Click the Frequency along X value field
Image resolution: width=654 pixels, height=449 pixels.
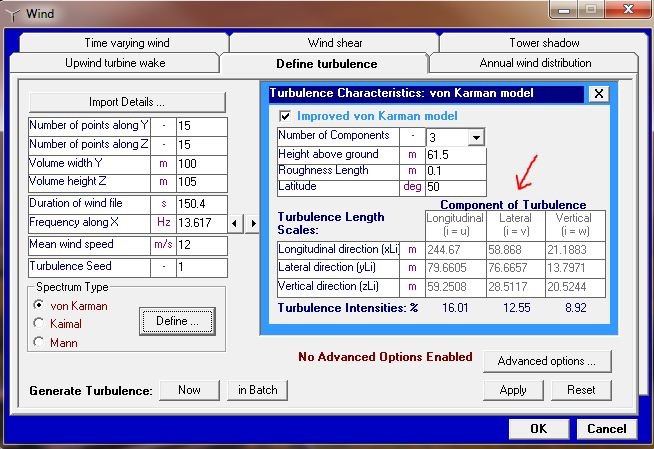tap(202, 223)
